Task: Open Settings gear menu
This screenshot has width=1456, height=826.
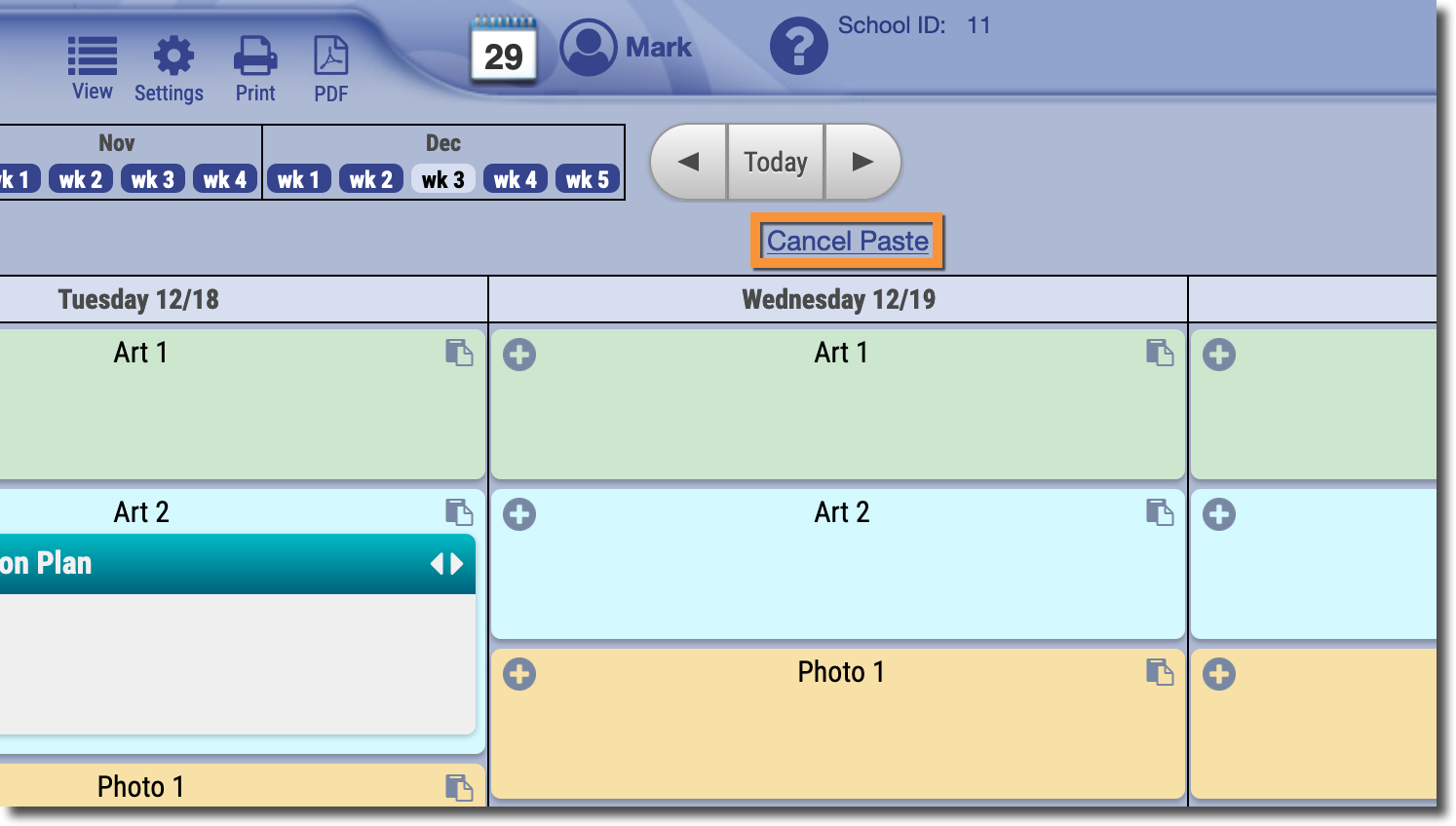Action: [172, 67]
